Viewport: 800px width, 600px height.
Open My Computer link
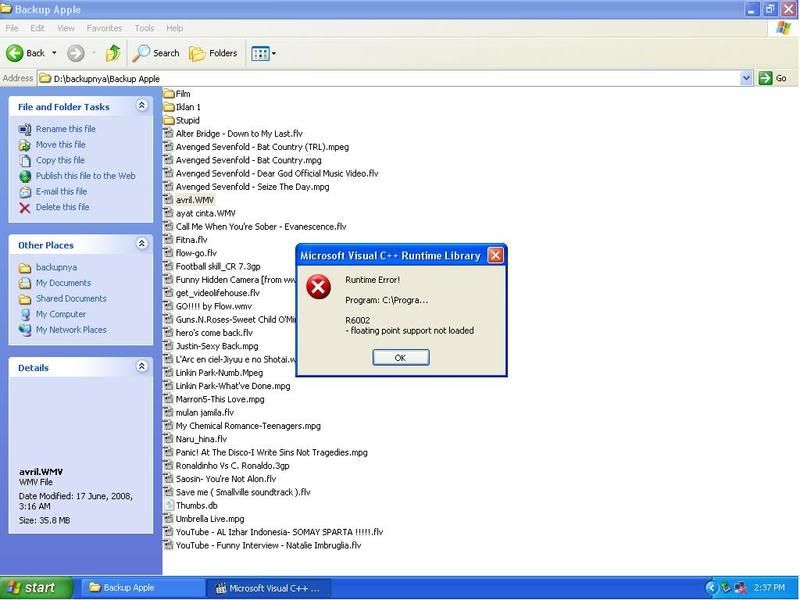[61, 314]
